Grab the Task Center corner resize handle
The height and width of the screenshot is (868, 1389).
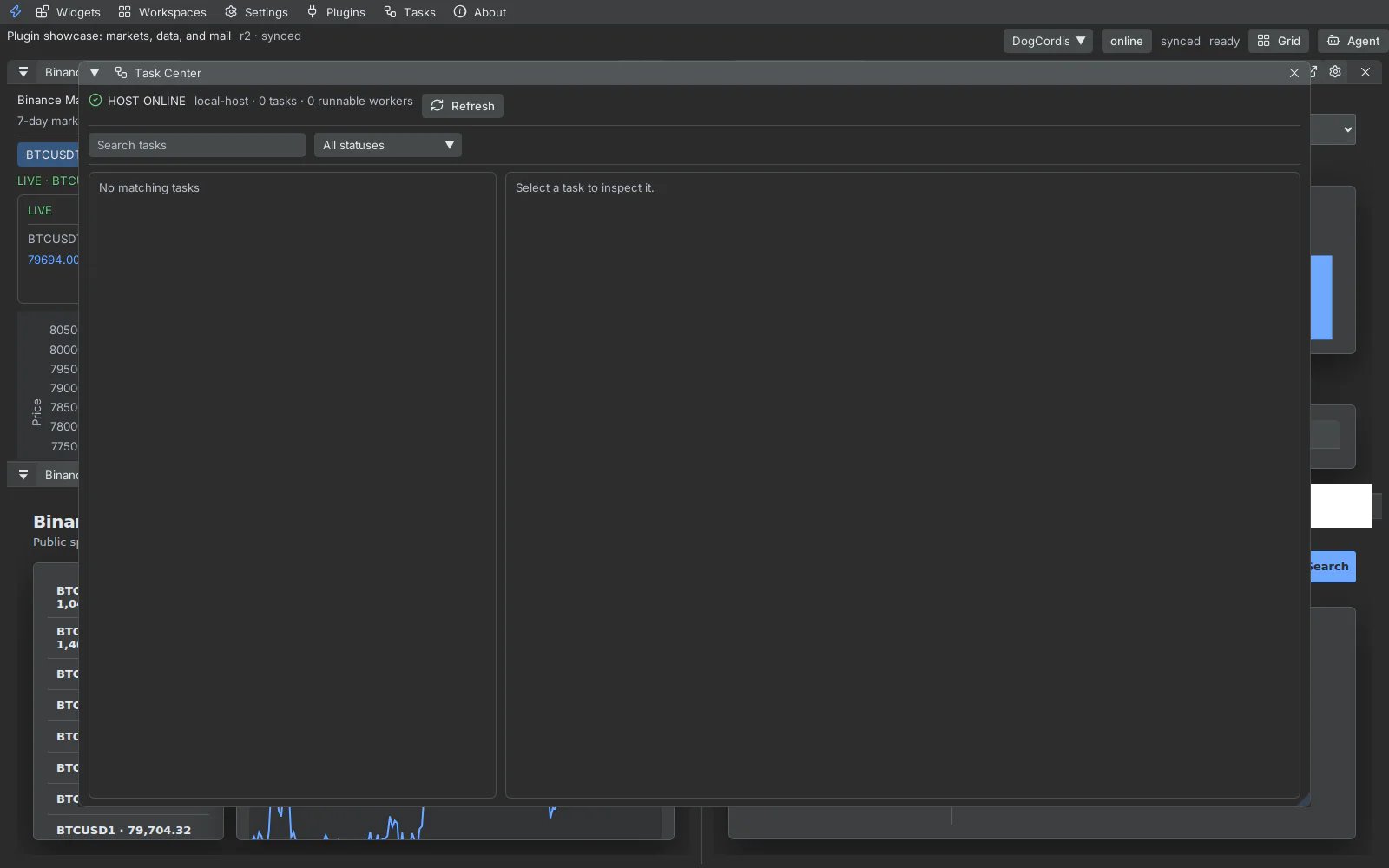1304,800
